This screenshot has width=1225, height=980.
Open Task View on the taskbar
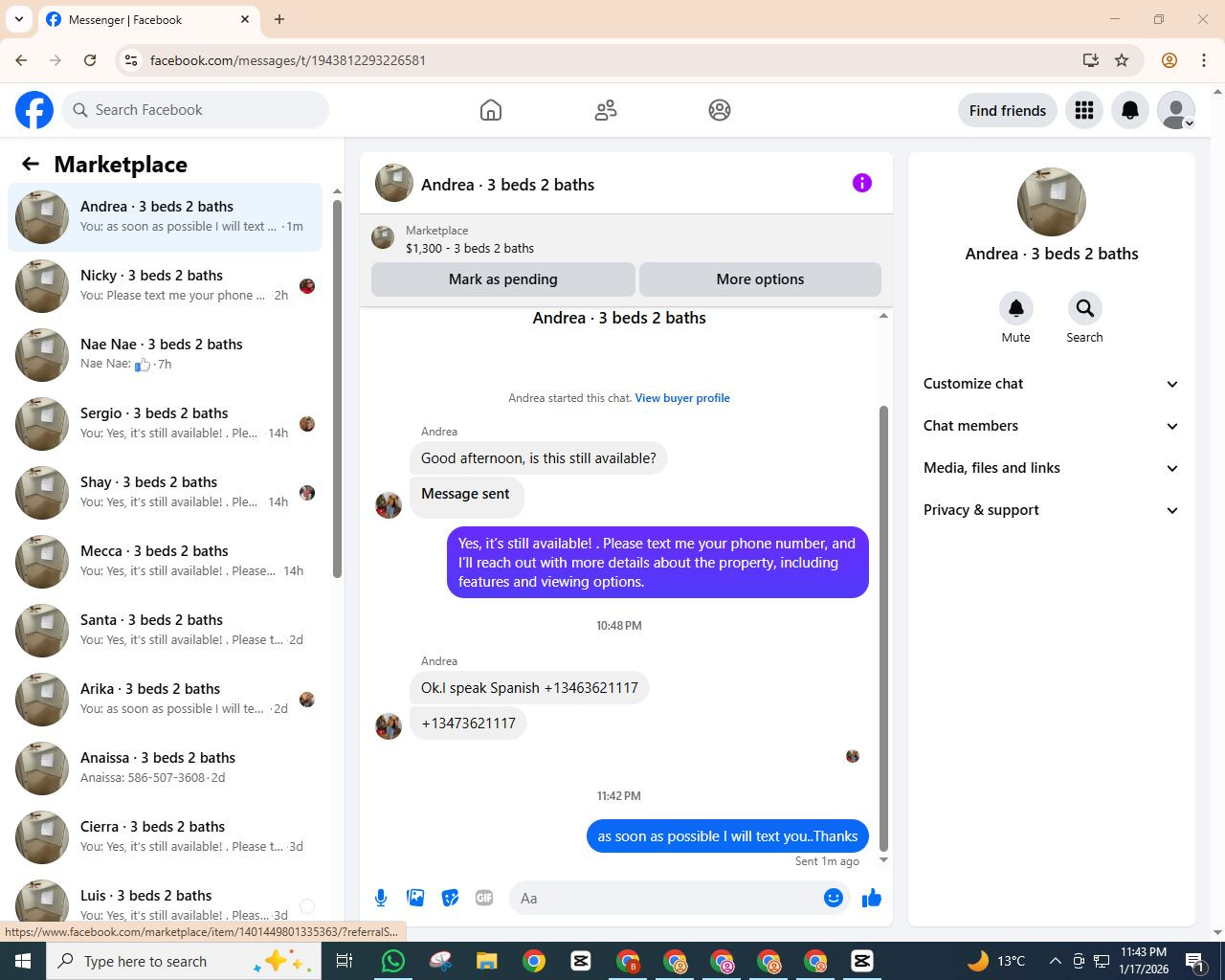345,961
